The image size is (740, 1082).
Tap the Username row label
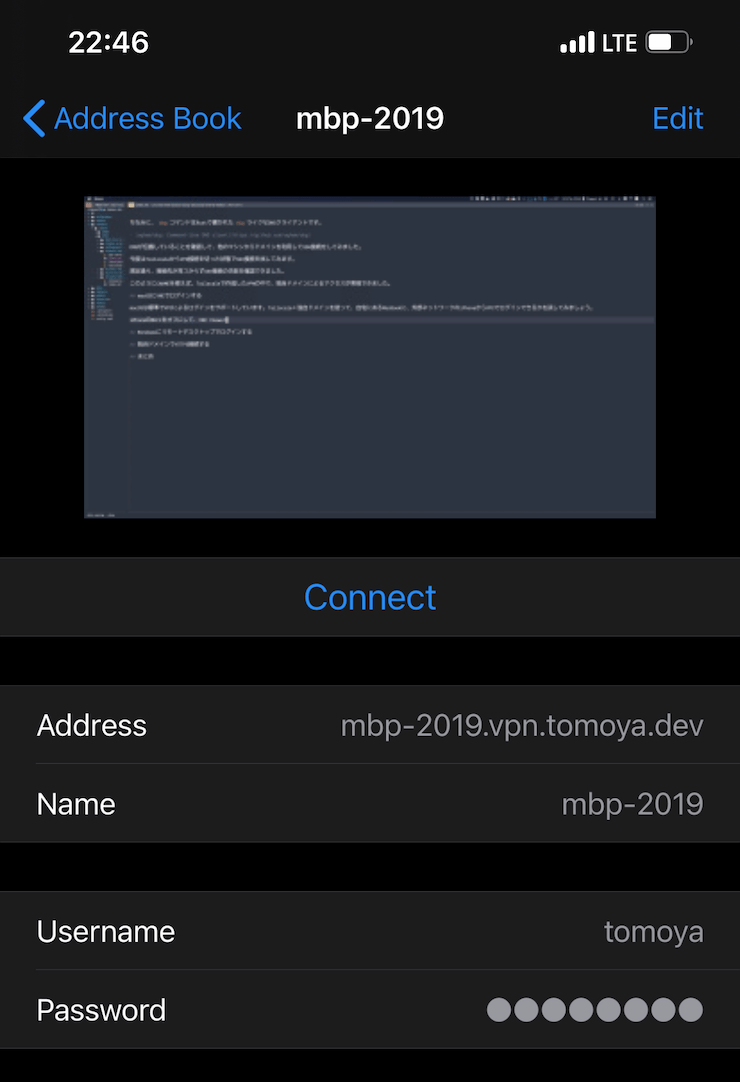point(106,932)
